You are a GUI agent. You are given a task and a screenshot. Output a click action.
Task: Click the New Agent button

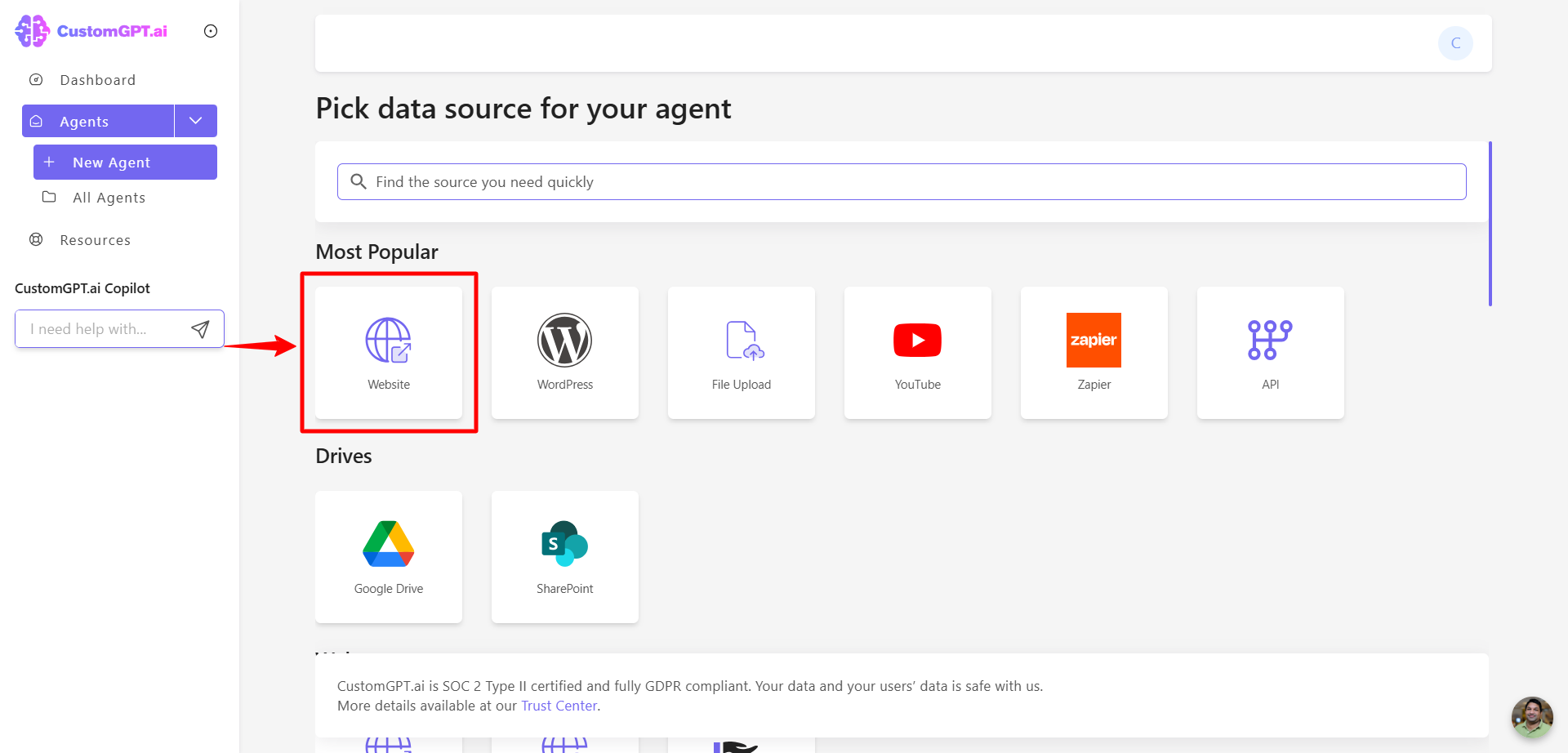tap(125, 162)
